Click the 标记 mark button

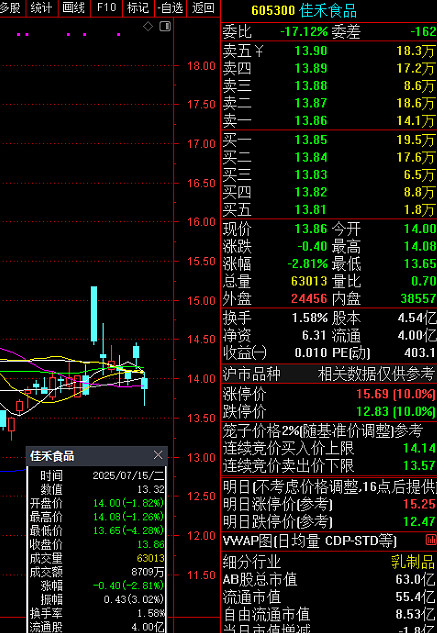coord(138,8)
